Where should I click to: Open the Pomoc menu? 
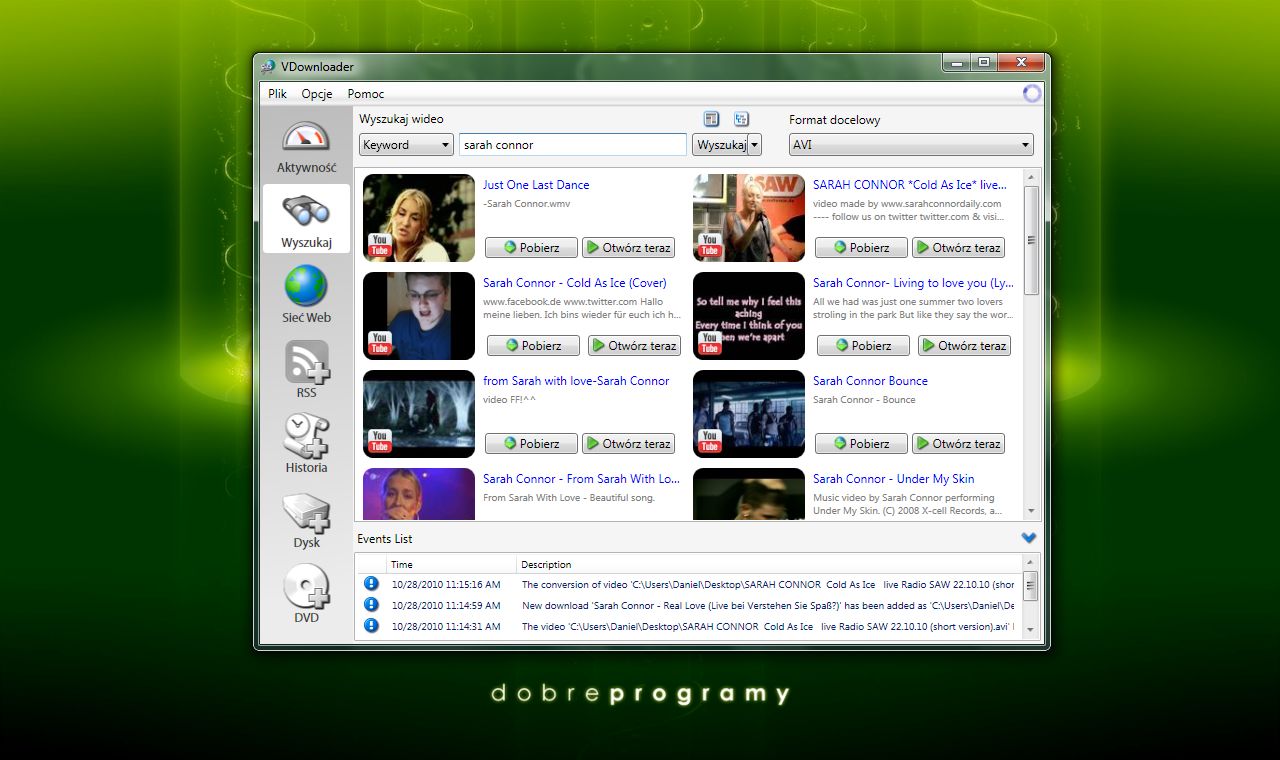tap(366, 94)
